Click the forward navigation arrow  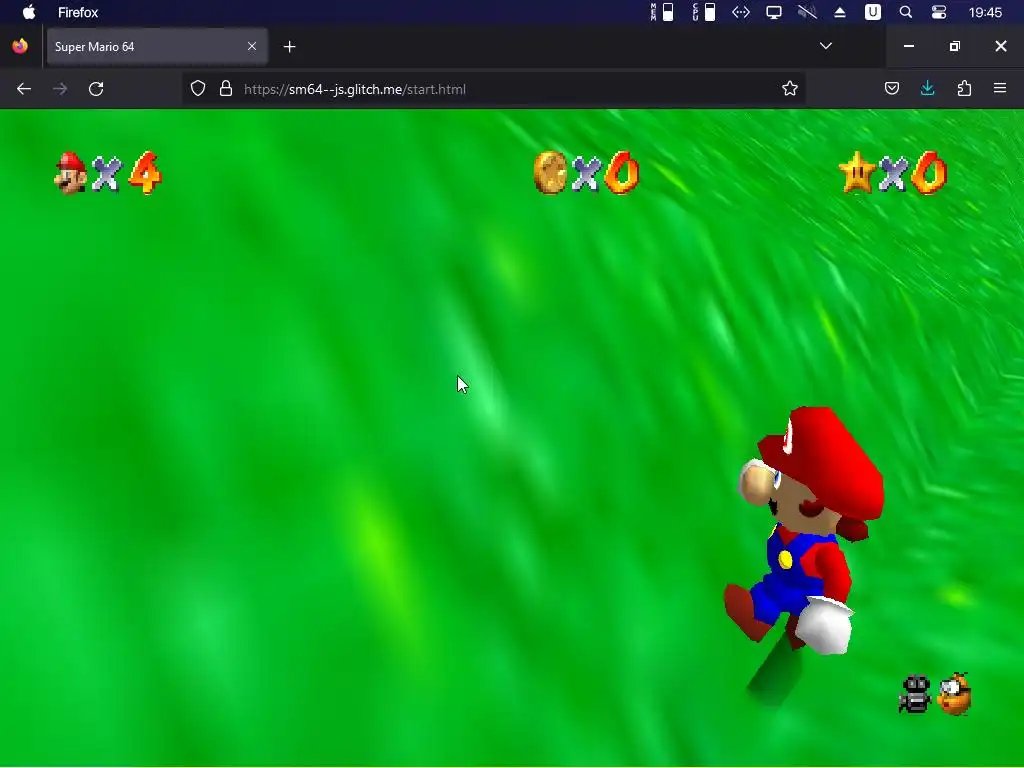60,89
